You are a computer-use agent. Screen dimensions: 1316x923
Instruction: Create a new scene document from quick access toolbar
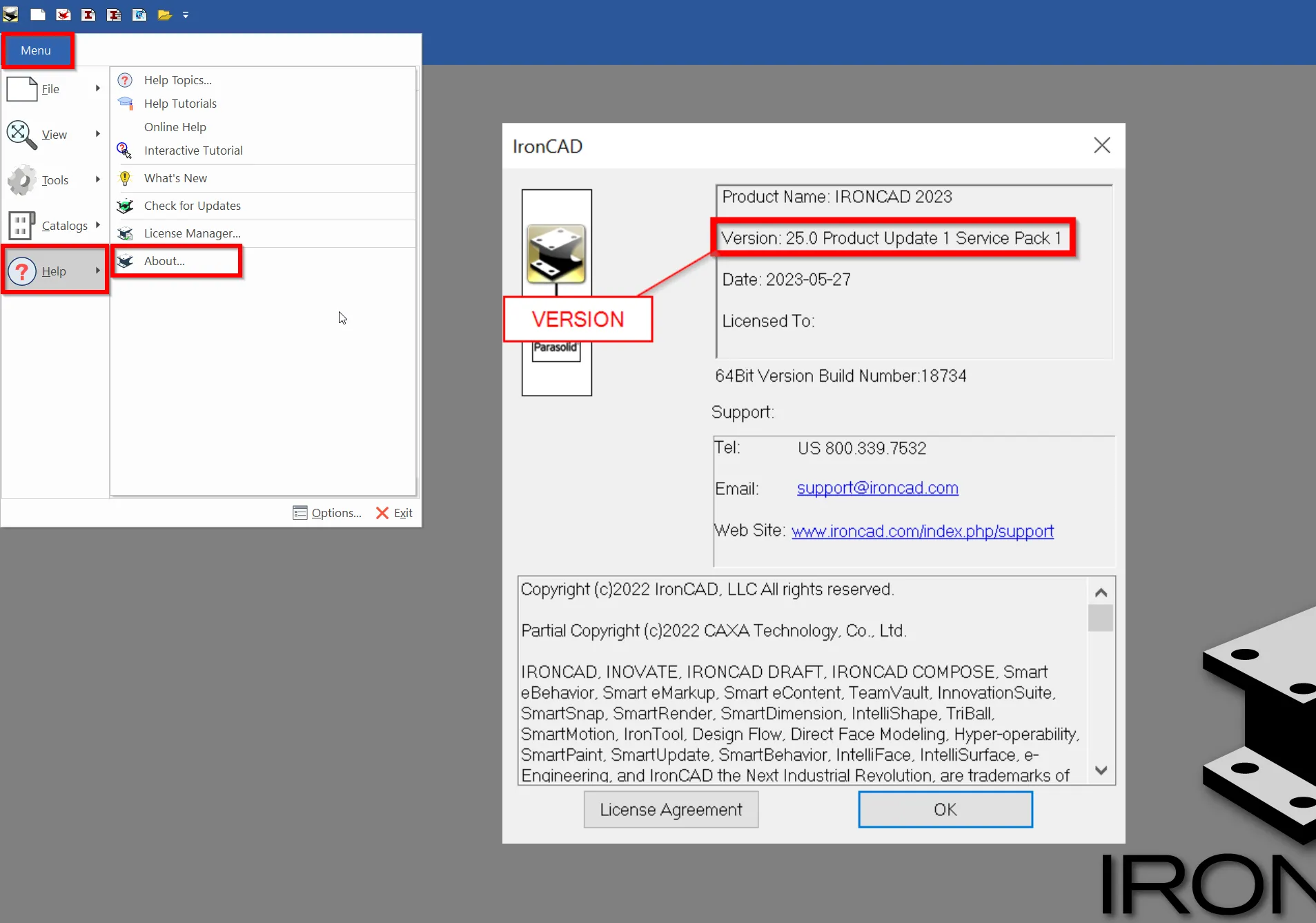click(38, 14)
